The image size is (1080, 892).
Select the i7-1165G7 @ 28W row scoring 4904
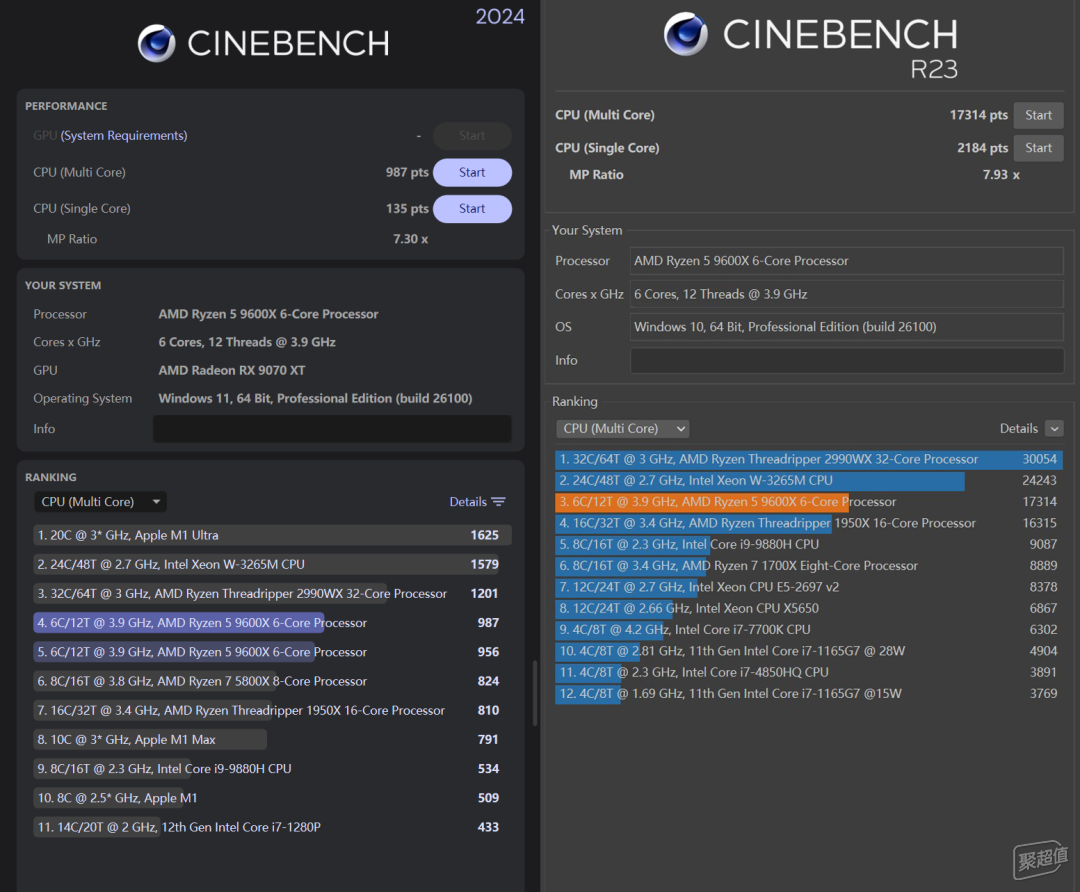809,652
